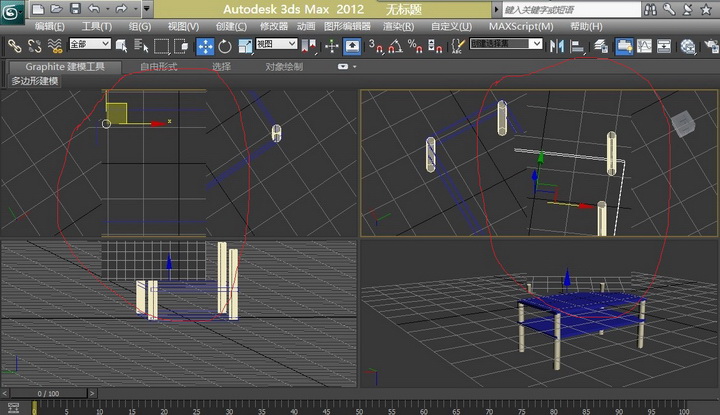Toggle the Percent Snap magnet
Image resolution: width=720 pixels, height=415 pixels.
click(415, 46)
